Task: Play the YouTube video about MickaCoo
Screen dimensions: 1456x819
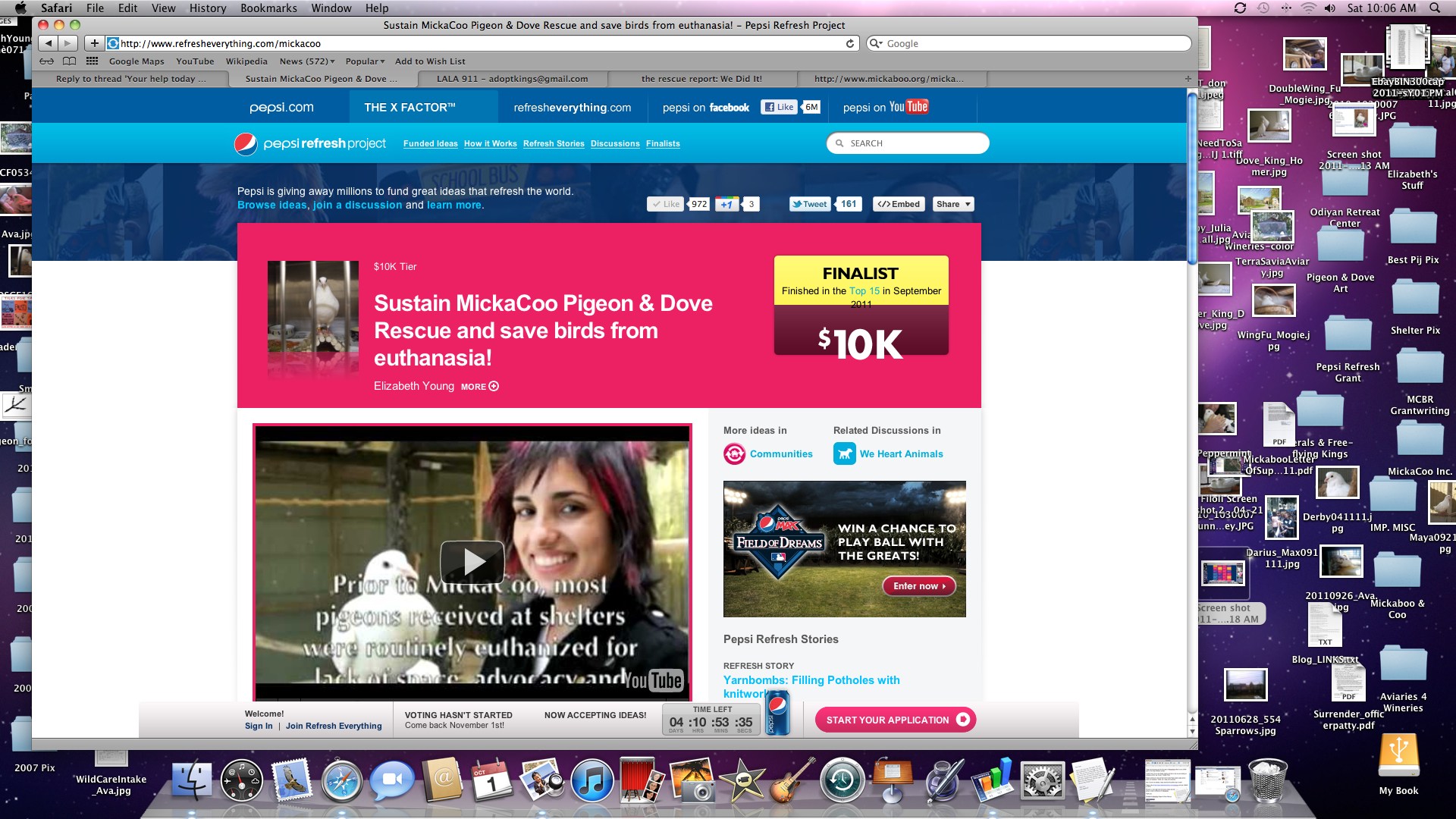Action: [x=472, y=561]
